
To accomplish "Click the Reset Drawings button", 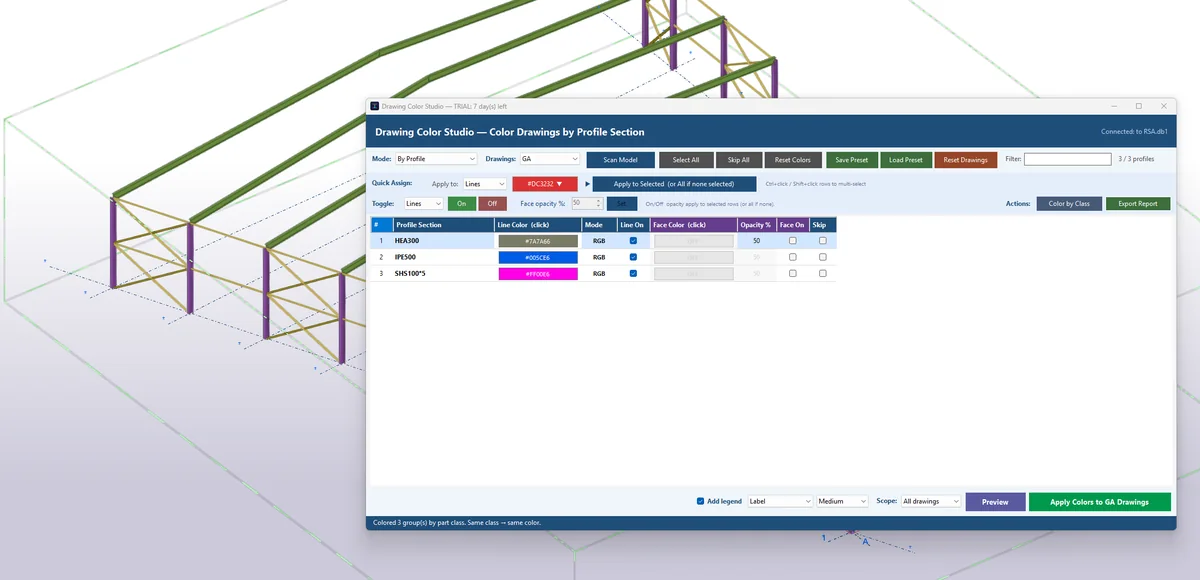I will click(x=966, y=160).
